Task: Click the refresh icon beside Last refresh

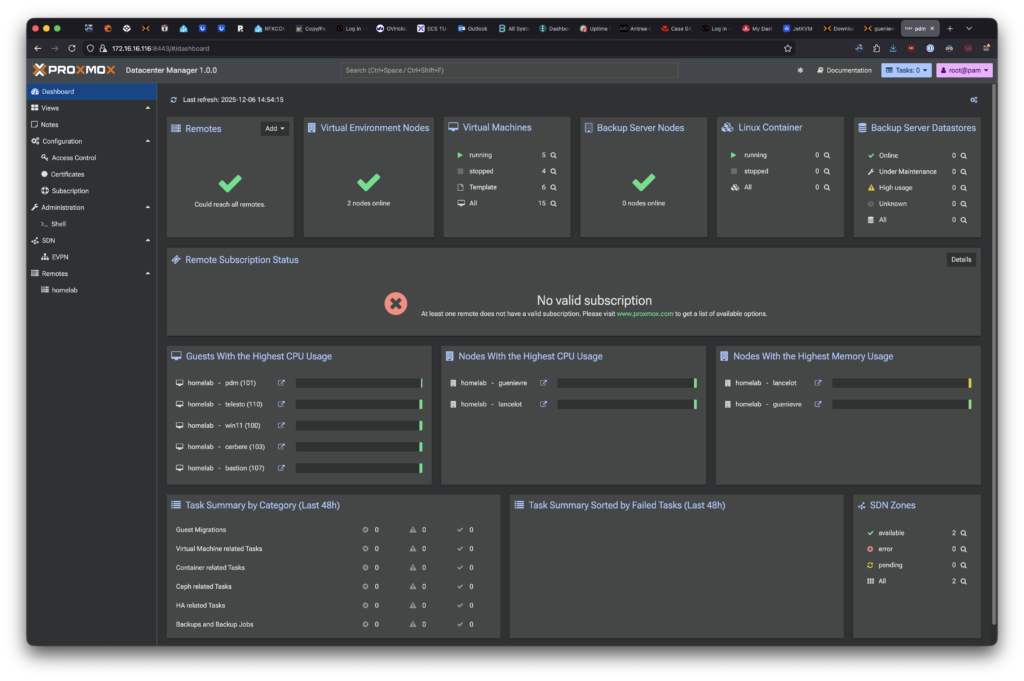Action: (x=174, y=100)
